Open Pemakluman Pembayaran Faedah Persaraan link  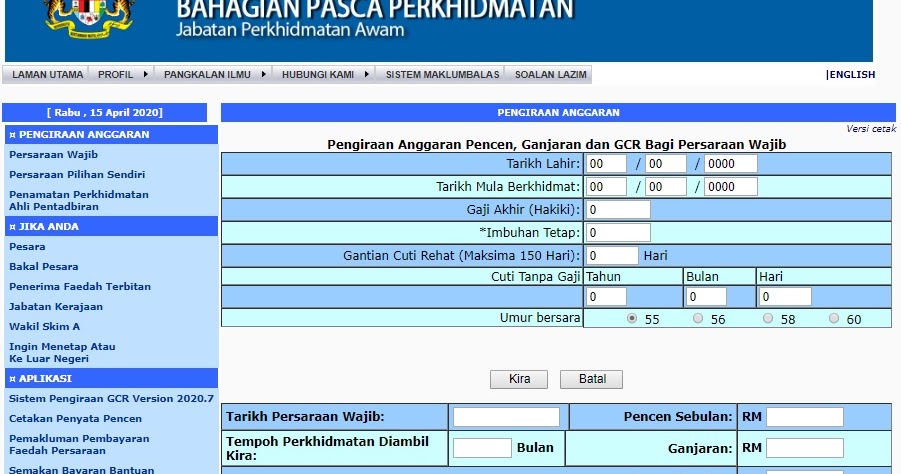79,445
